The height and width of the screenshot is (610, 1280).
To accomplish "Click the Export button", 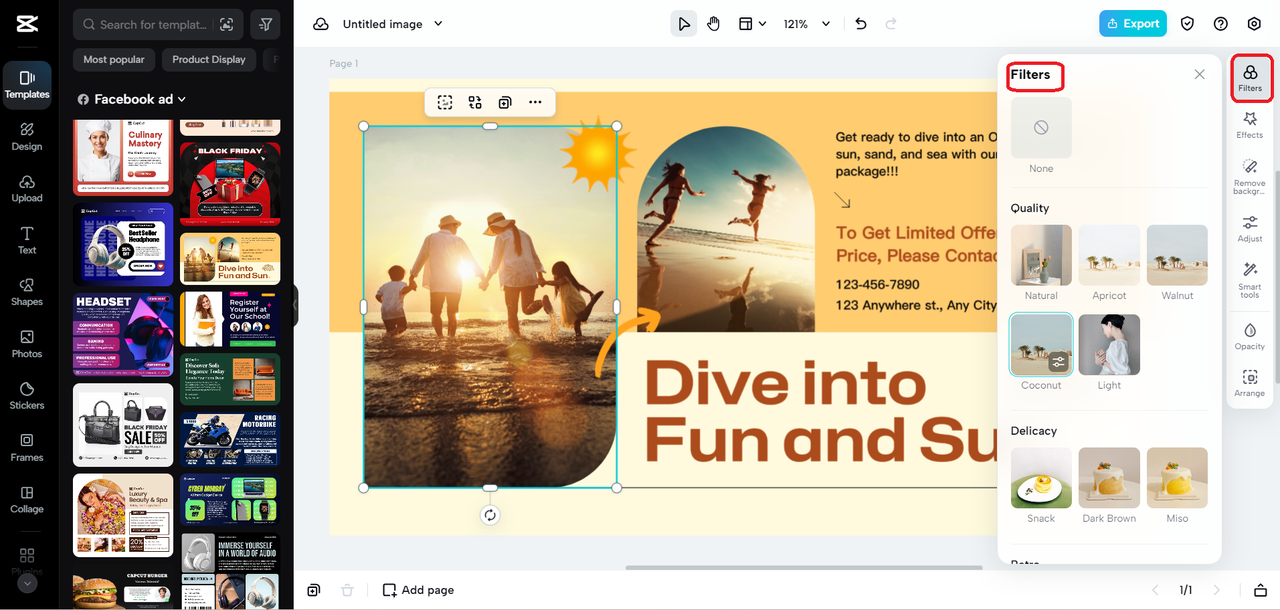I will [1132, 24].
